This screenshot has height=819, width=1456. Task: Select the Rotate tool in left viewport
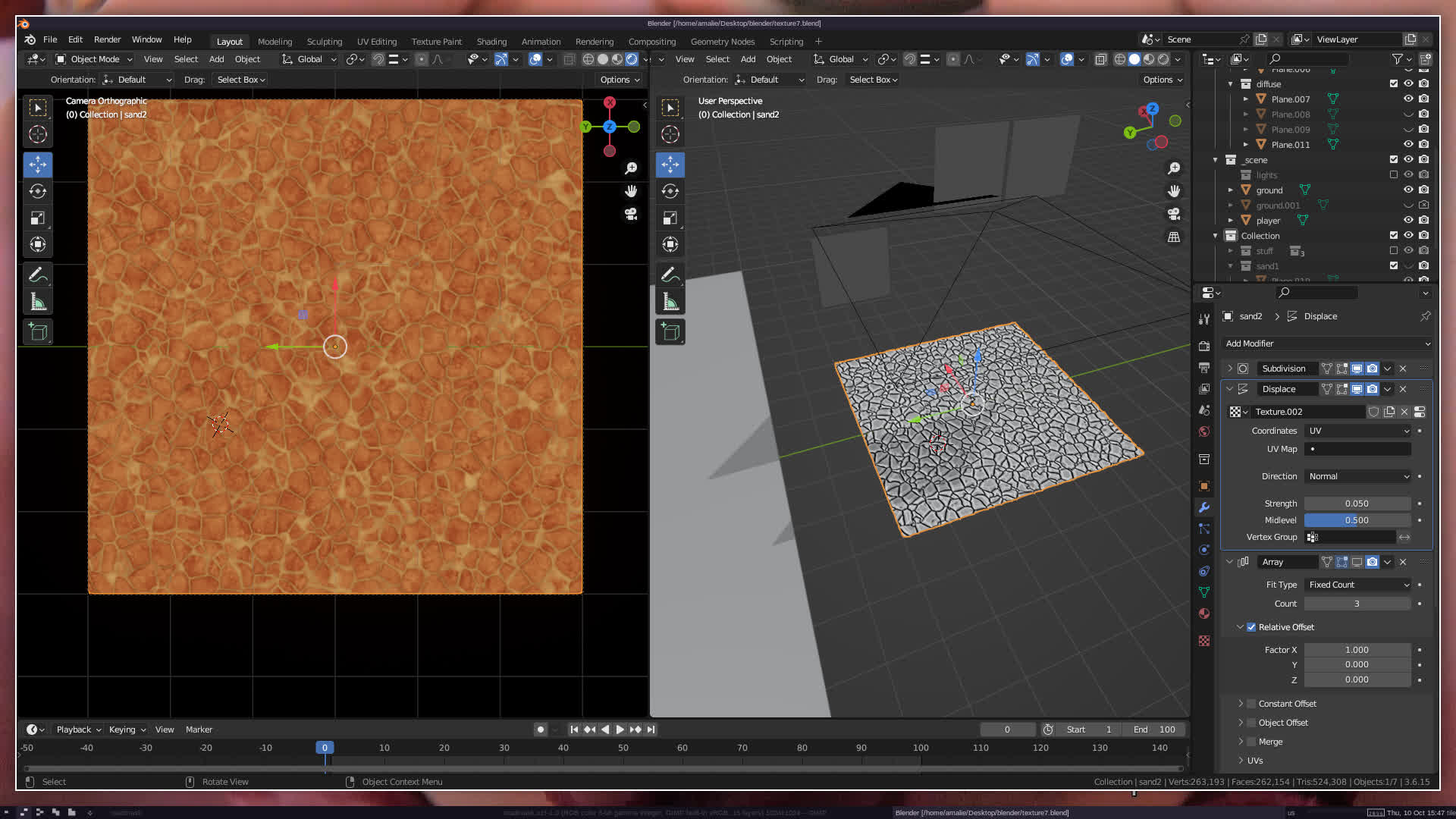pos(38,191)
